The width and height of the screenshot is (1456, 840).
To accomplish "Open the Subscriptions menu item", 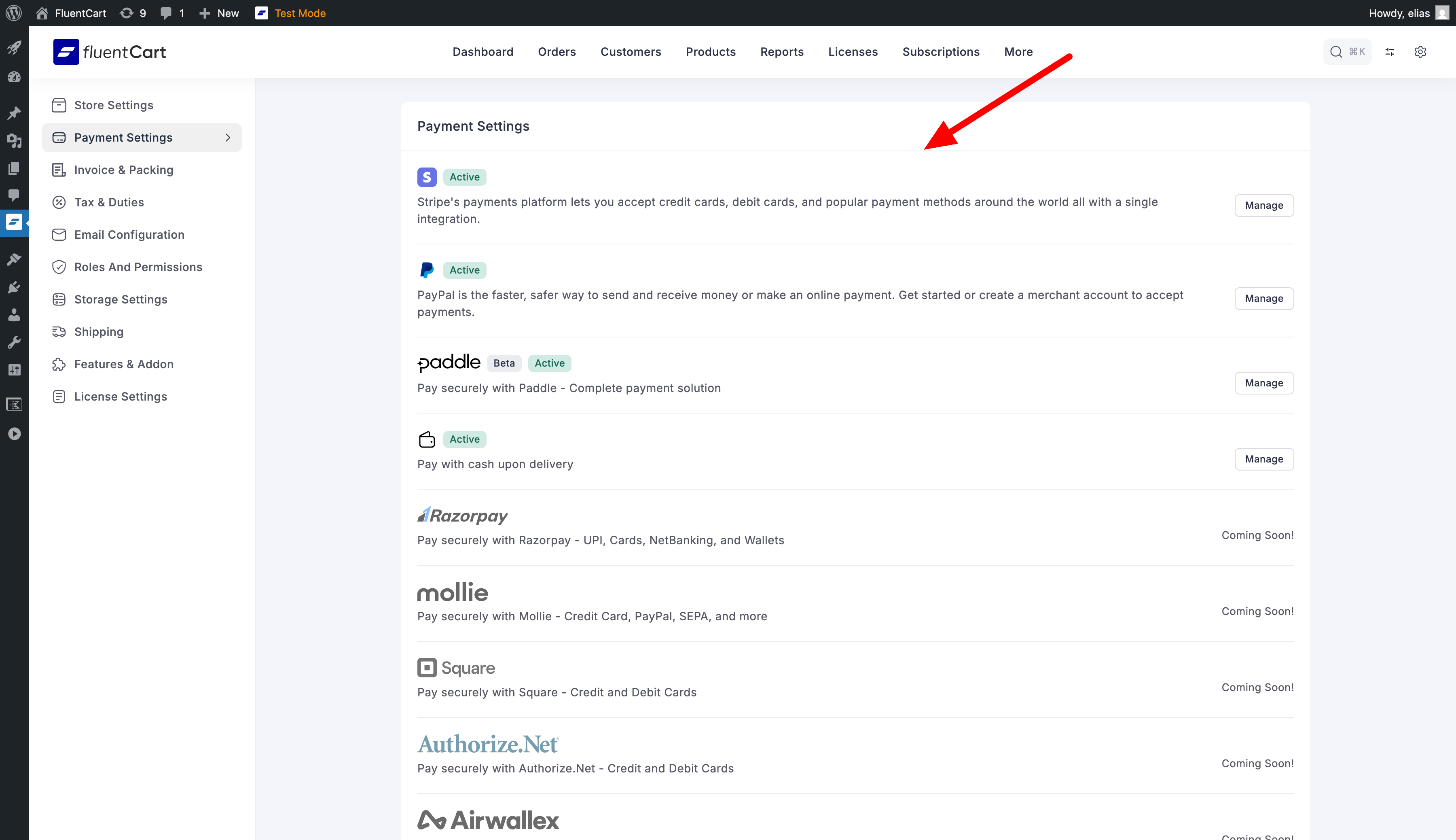I will 940,52.
